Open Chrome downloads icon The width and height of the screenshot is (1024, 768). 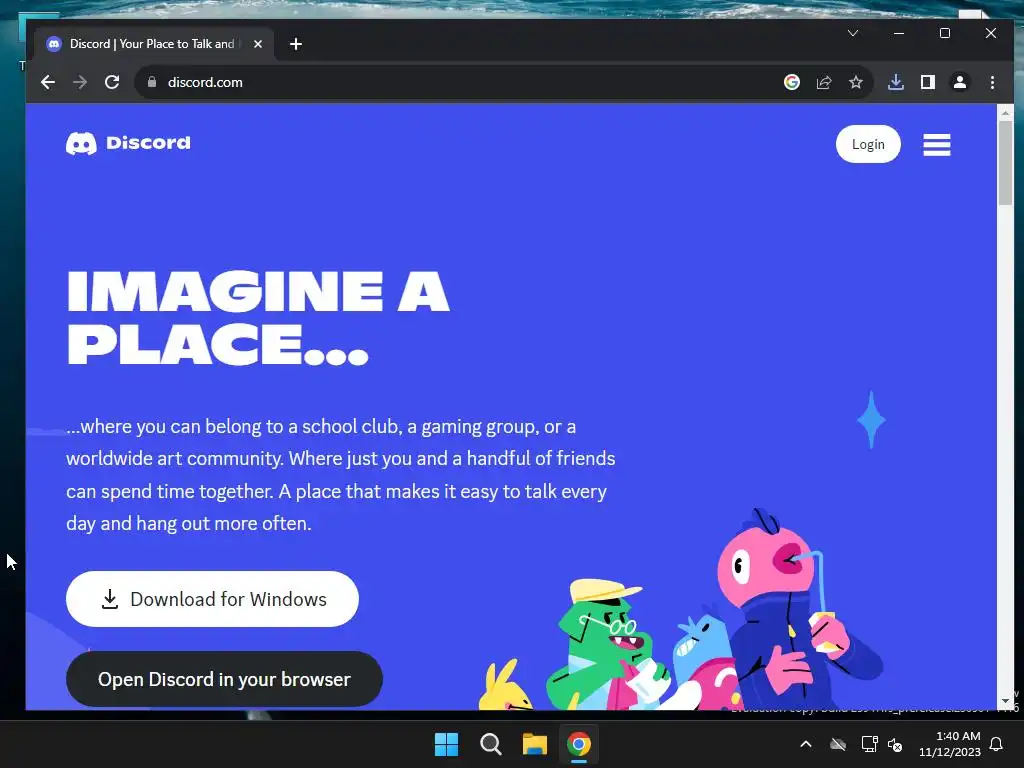click(x=896, y=82)
